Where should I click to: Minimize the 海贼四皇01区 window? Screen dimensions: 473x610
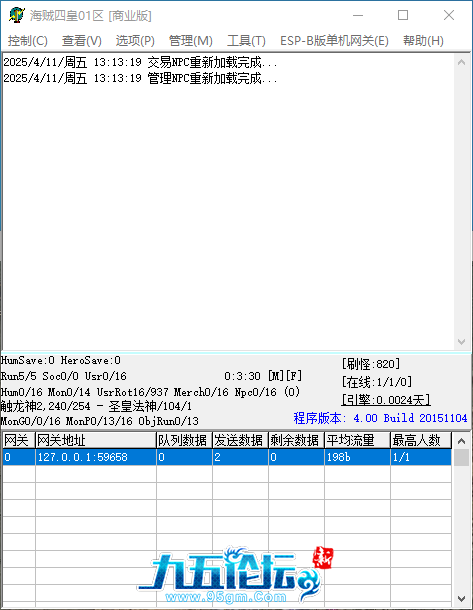click(x=358, y=15)
